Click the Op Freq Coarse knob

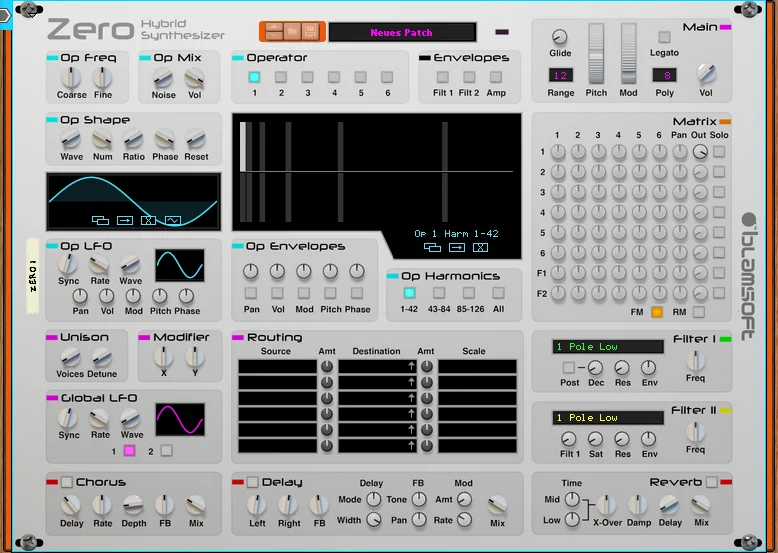[x=71, y=77]
